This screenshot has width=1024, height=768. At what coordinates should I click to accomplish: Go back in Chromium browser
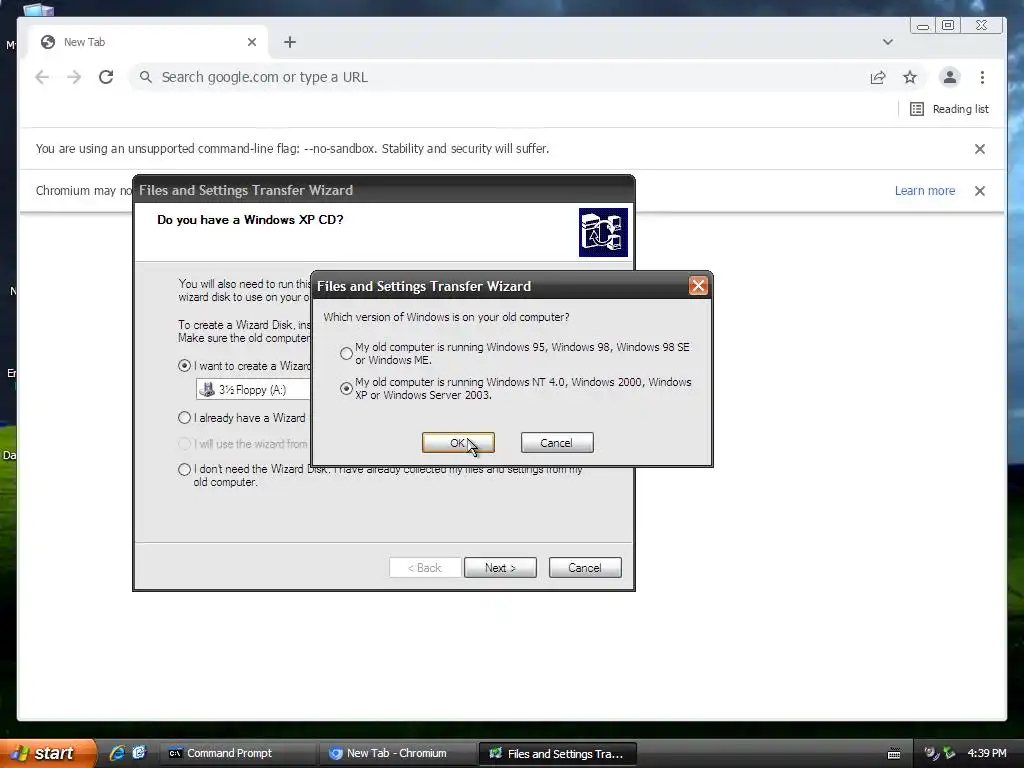click(x=42, y=77)
